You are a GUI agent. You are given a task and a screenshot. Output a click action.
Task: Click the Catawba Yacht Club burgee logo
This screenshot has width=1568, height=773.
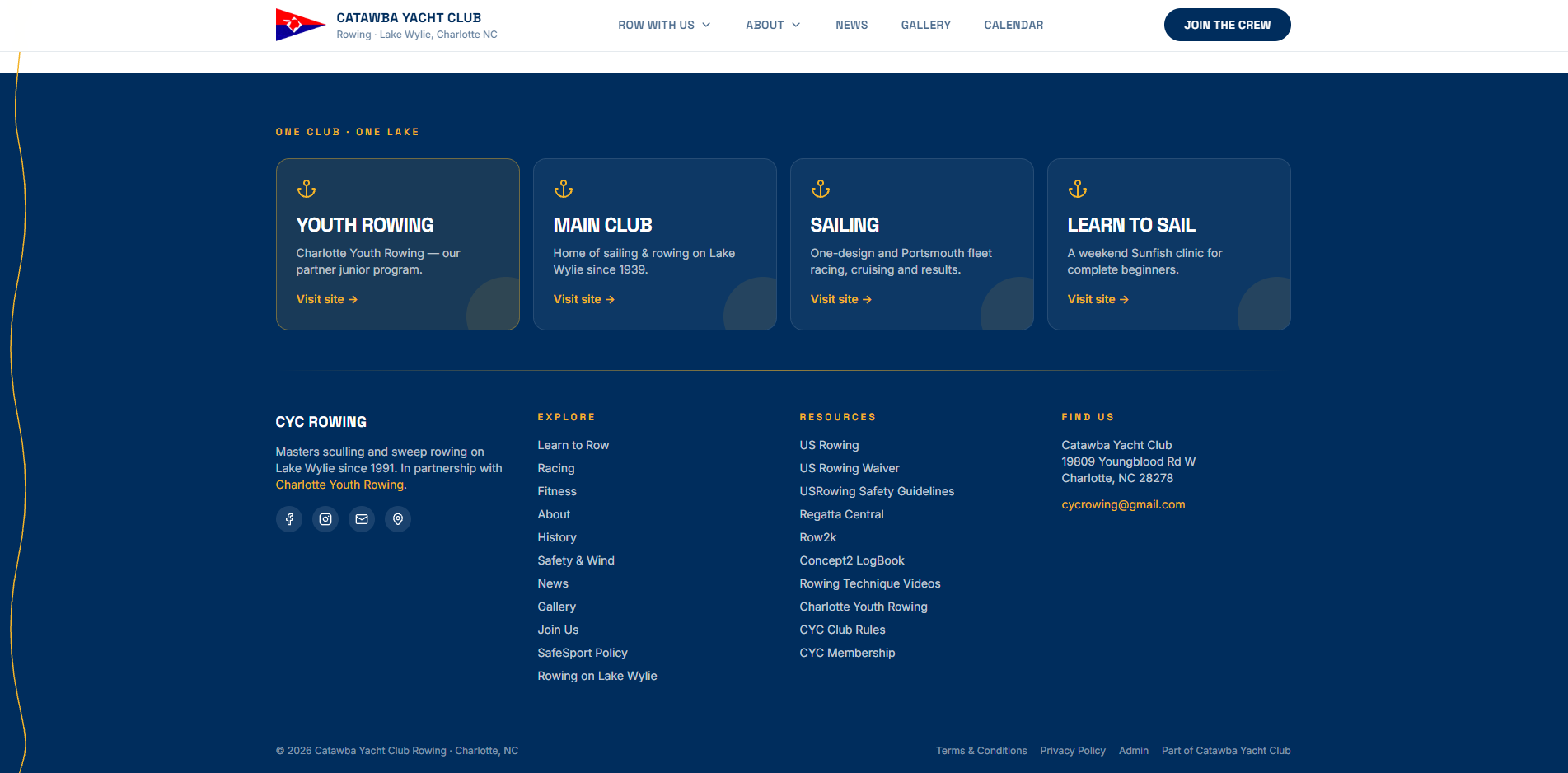pyautogui.click(x=301, y=25)
